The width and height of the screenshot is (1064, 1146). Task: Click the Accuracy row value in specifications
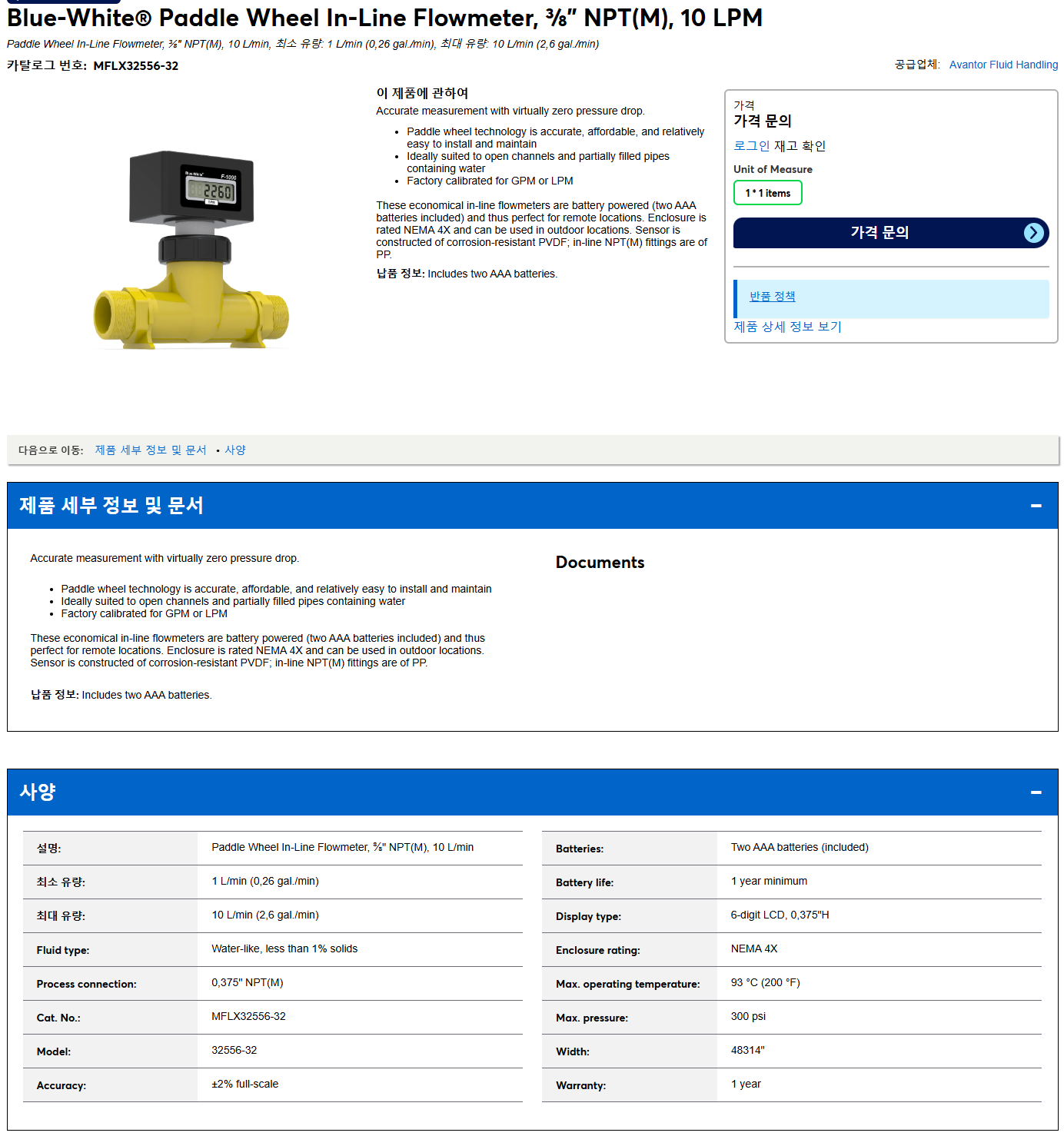click(x=244, y=1084)
